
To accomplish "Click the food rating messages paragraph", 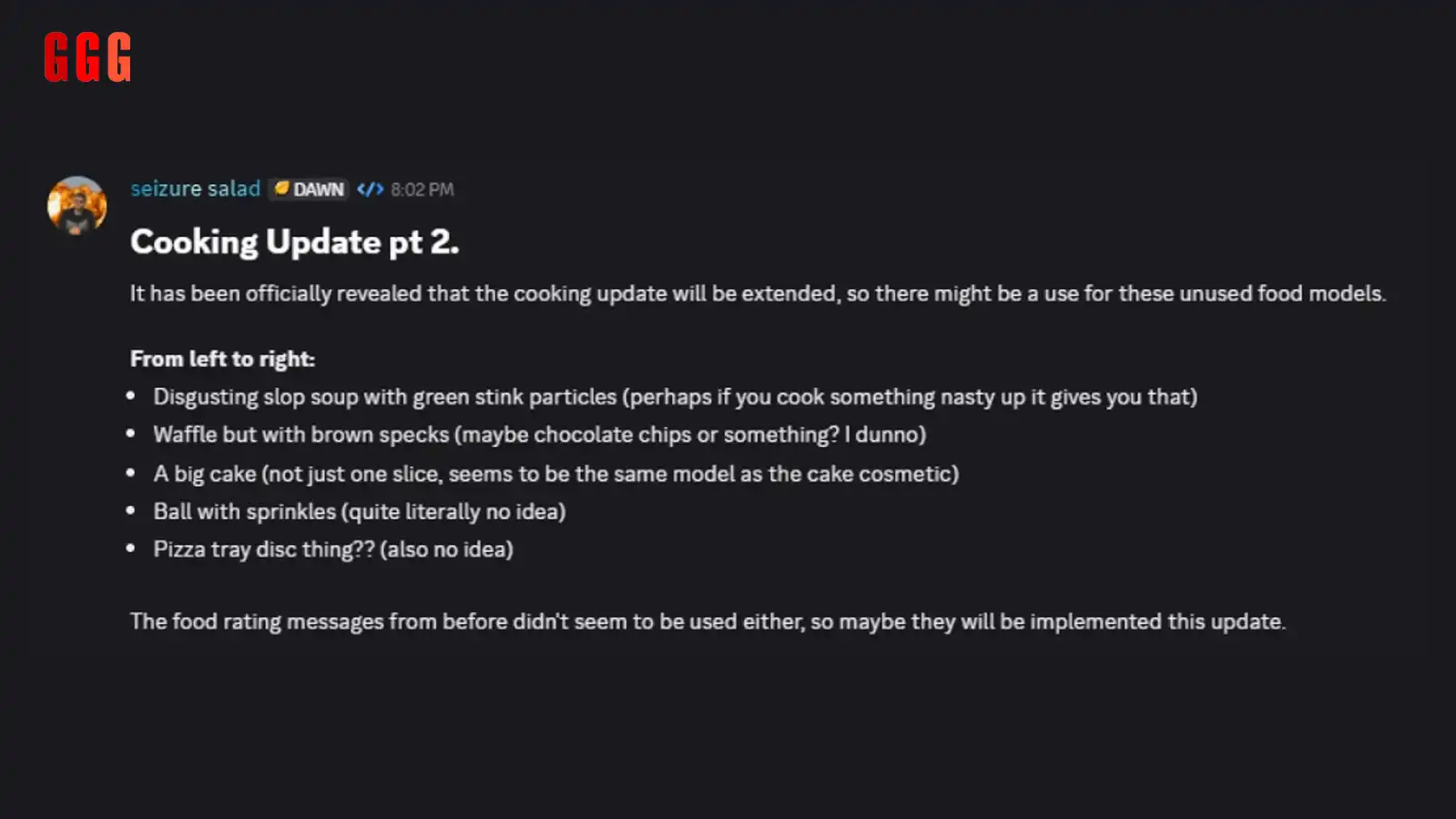I will tap(708, 621).
